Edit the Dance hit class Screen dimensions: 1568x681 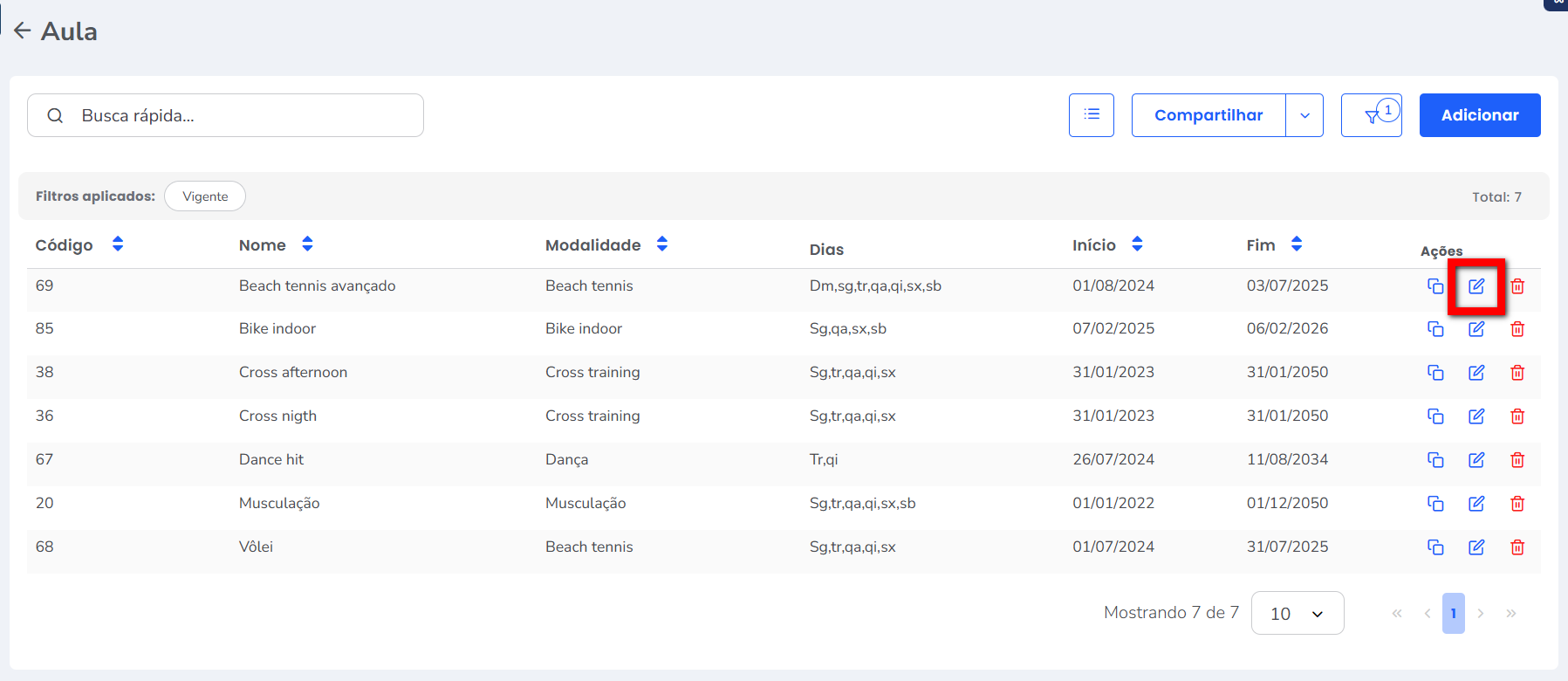tap(1476, 460)
